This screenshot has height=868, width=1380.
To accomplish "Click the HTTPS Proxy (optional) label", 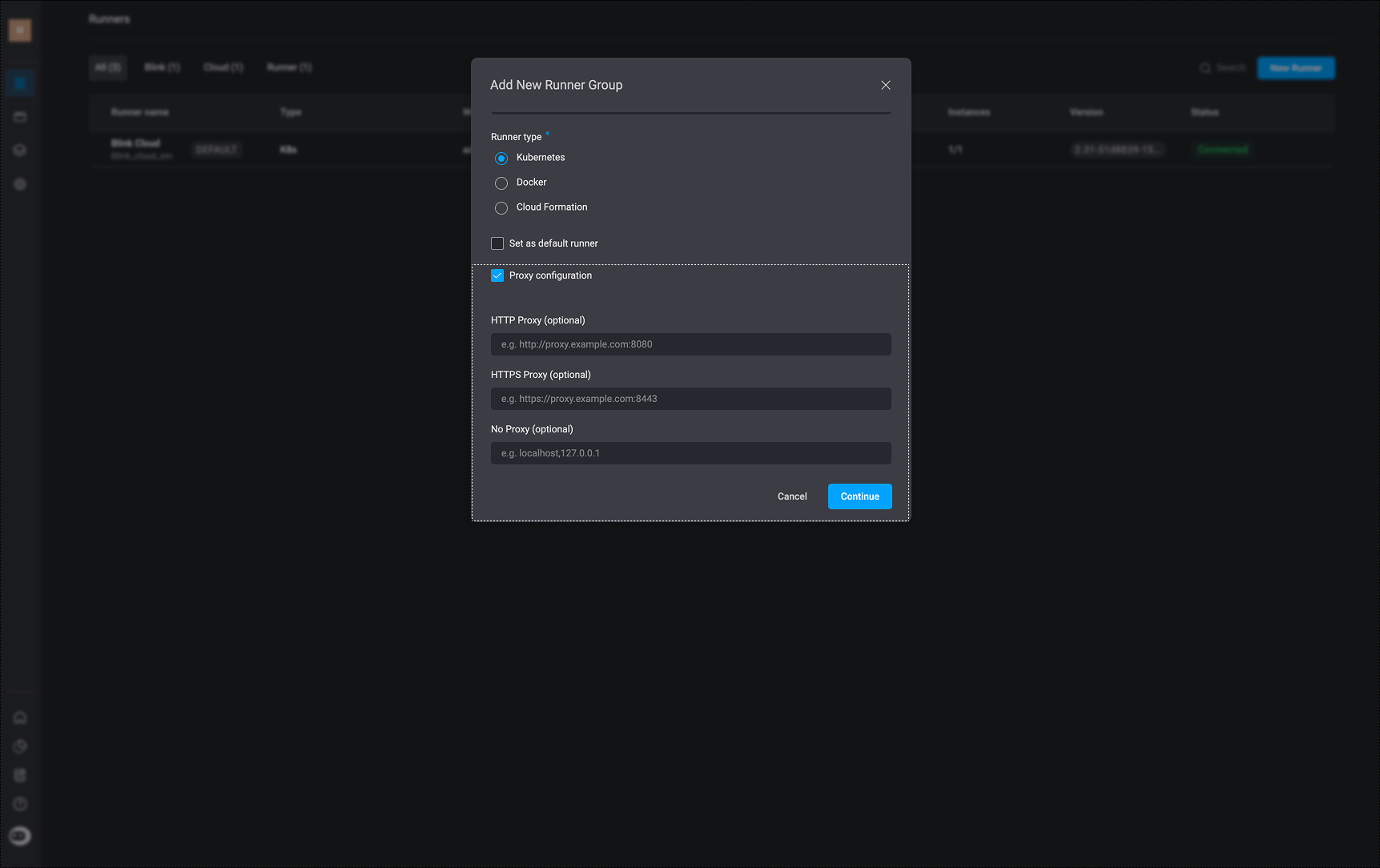I will point(541,375).
